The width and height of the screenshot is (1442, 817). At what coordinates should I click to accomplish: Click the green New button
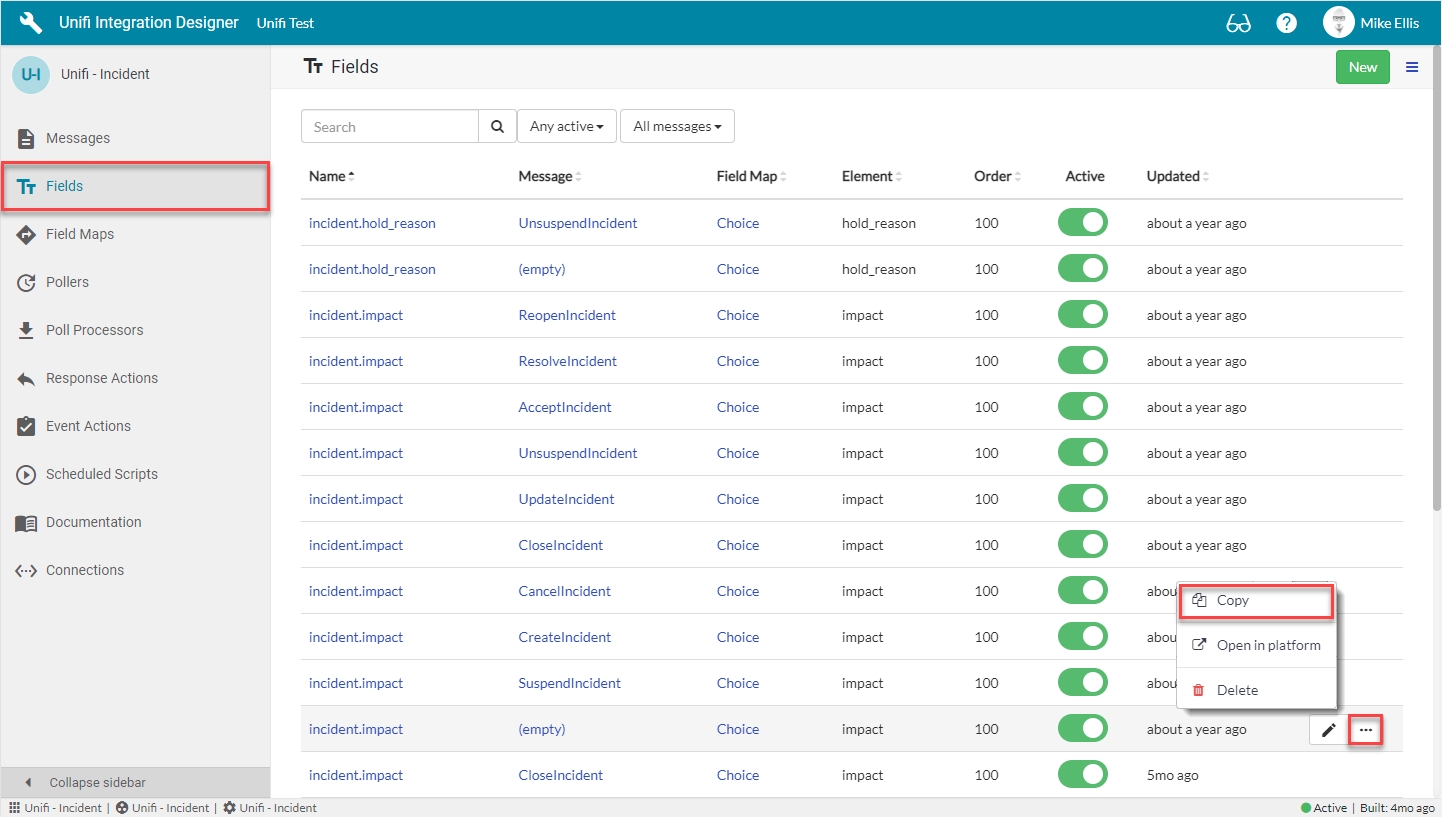click(1362, 67)
